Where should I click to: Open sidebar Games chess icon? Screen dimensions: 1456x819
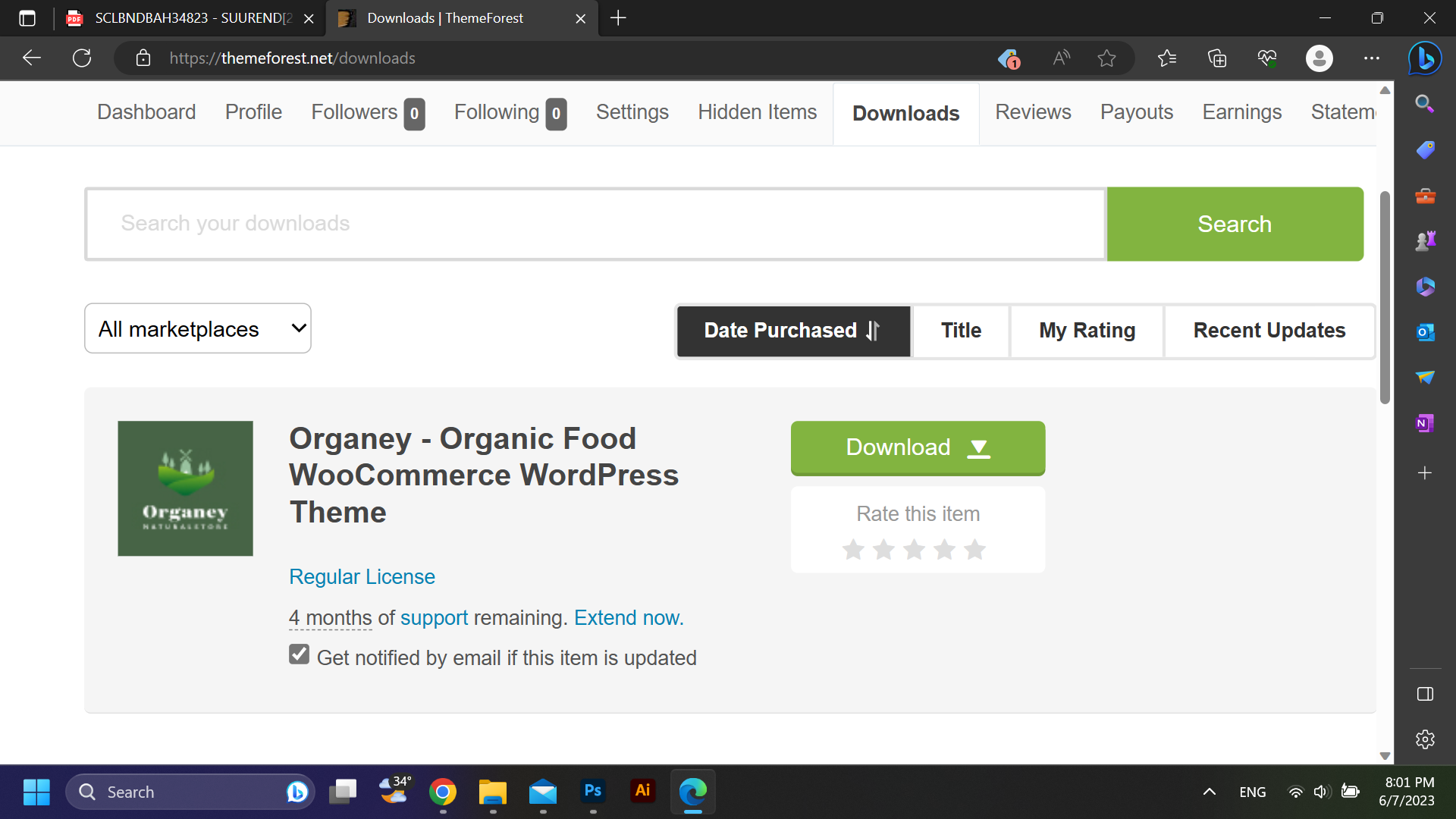coord(1425,241)
